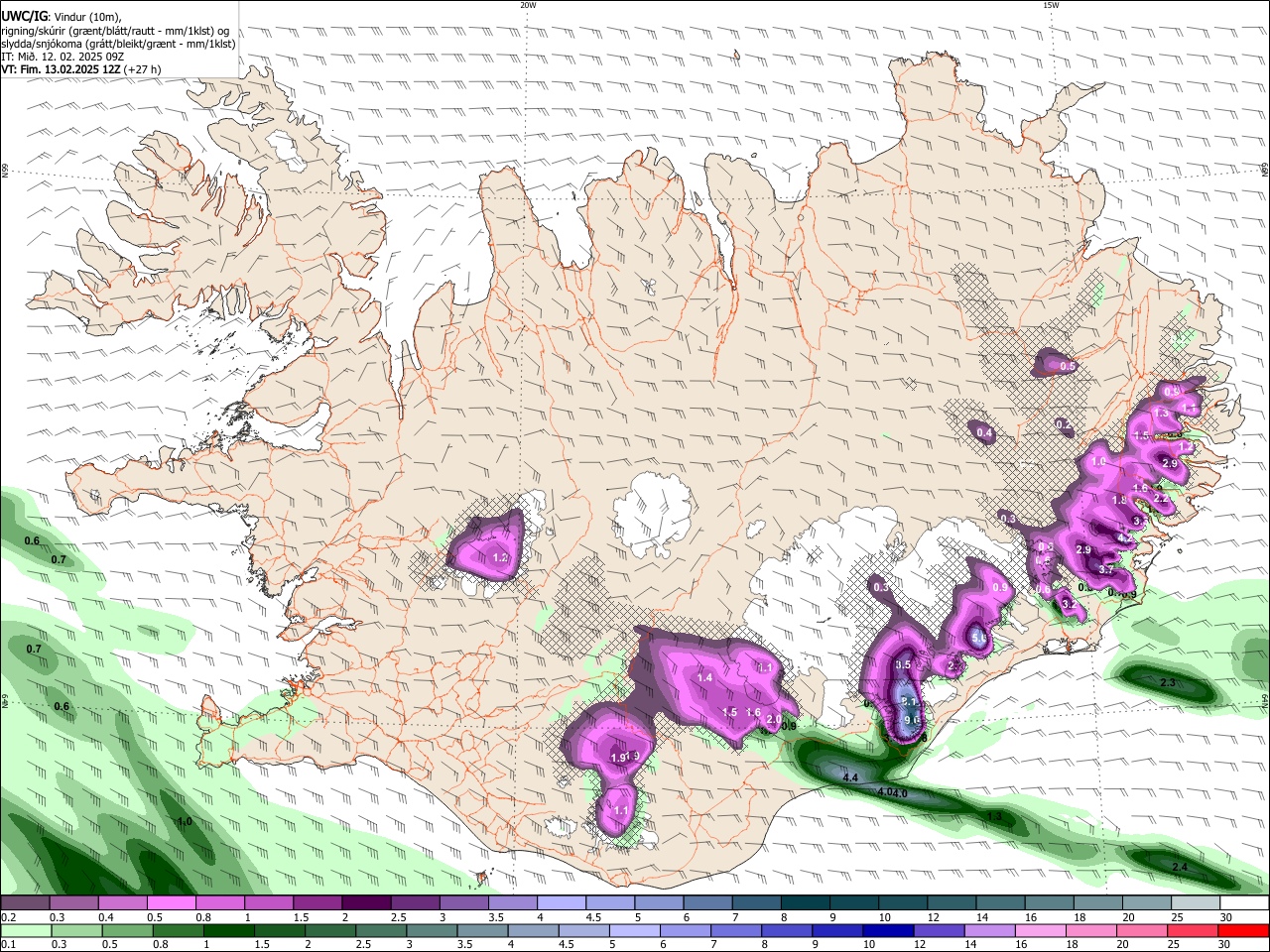This screenshot has height=952, width=1270.
Task: Click the 4.4 rain value off south coast
Action: (x=850, y=778)
